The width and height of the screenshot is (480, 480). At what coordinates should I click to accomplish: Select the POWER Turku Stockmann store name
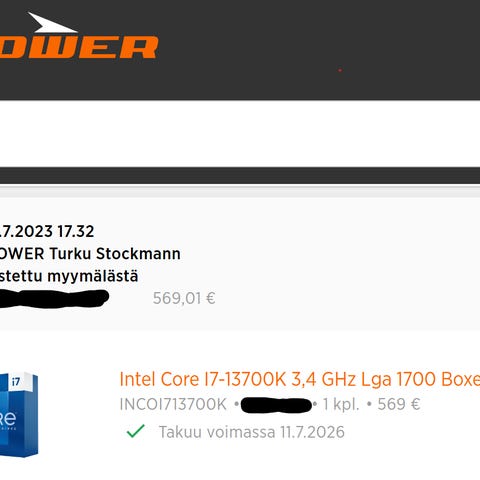[90, 254]
